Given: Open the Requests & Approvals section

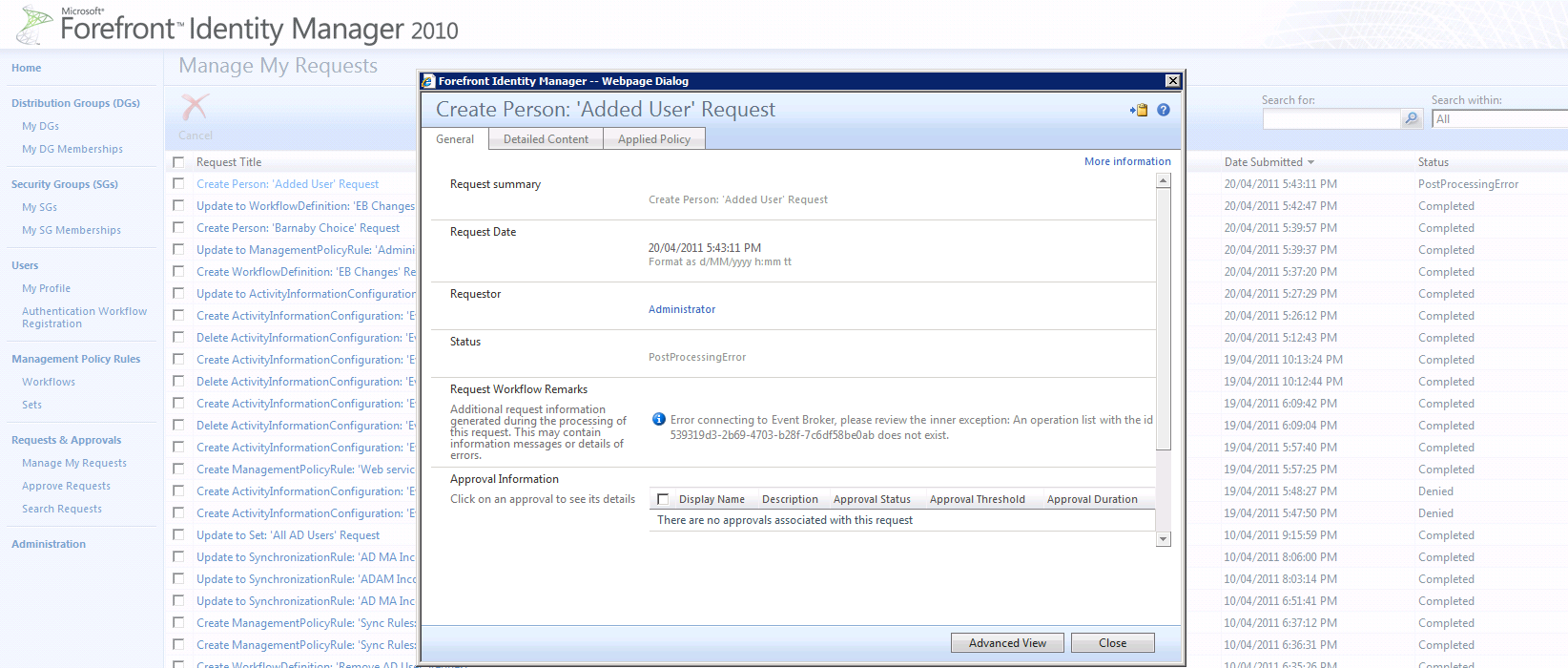Looking at the screenshot, I should 67,440.
